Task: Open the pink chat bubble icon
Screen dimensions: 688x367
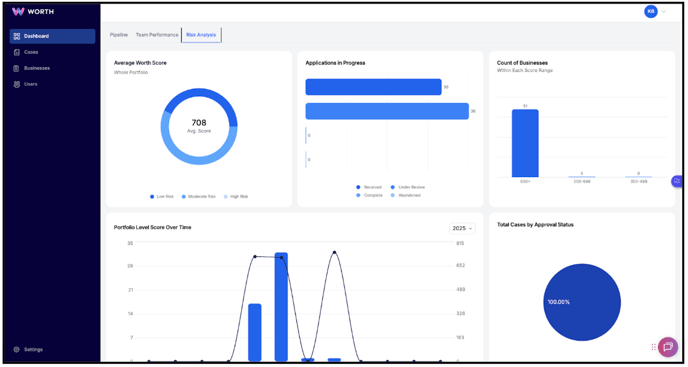Action: click(668, 347)
